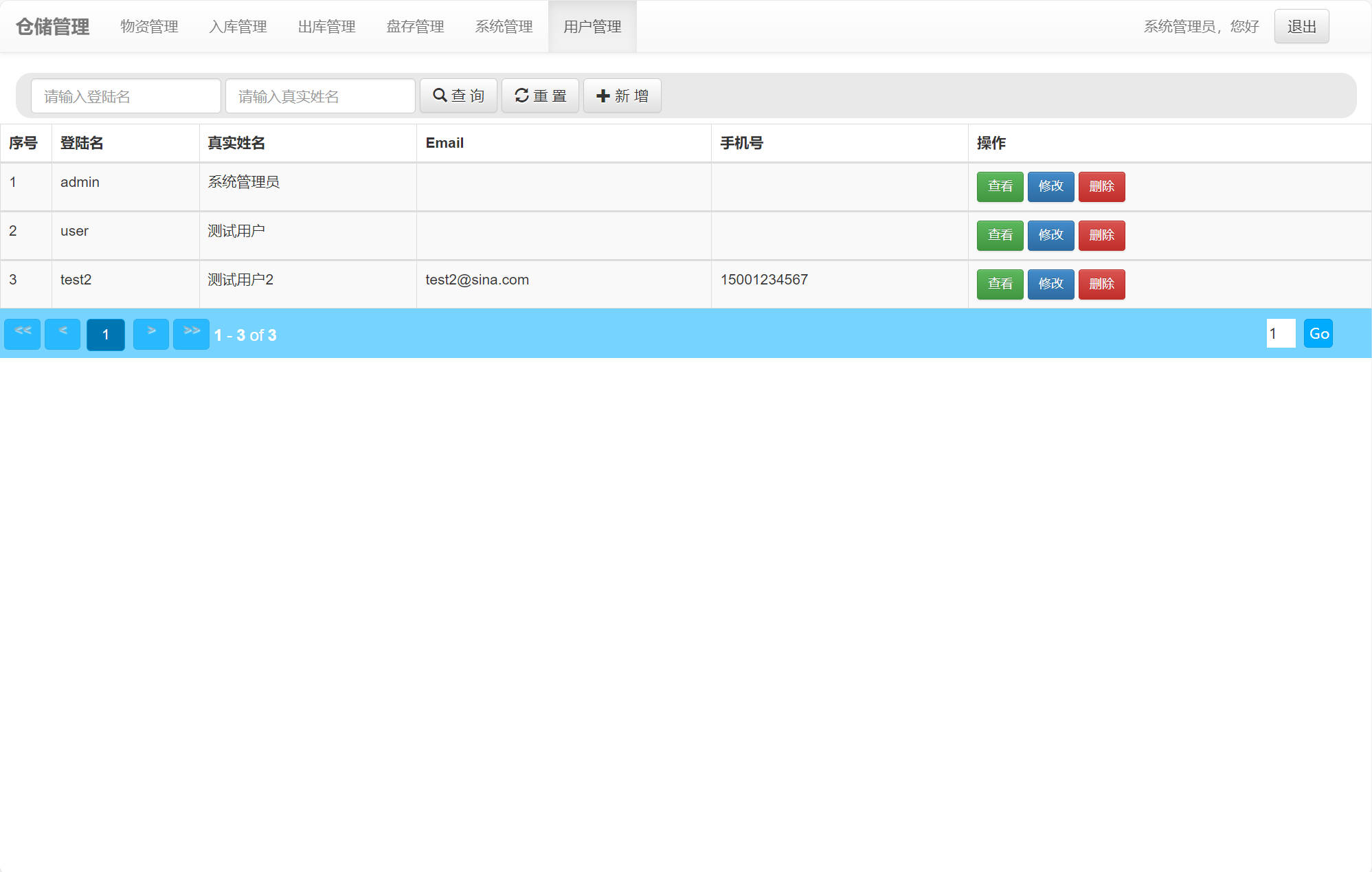Click the magnifier search icon on 查询 button

click(440, 96)
